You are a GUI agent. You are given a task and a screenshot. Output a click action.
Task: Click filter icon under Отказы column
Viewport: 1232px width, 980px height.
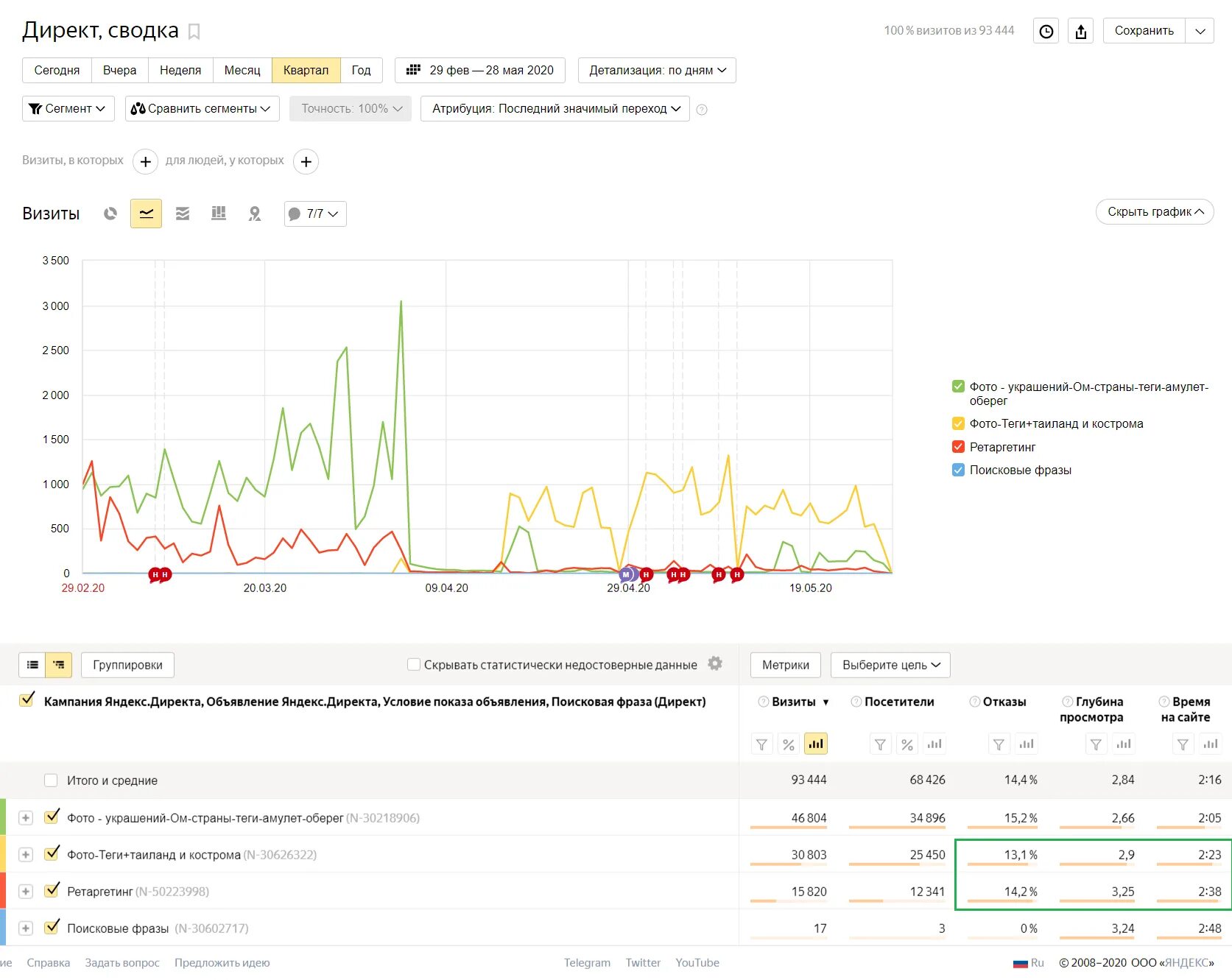click(x=999, y=744)
